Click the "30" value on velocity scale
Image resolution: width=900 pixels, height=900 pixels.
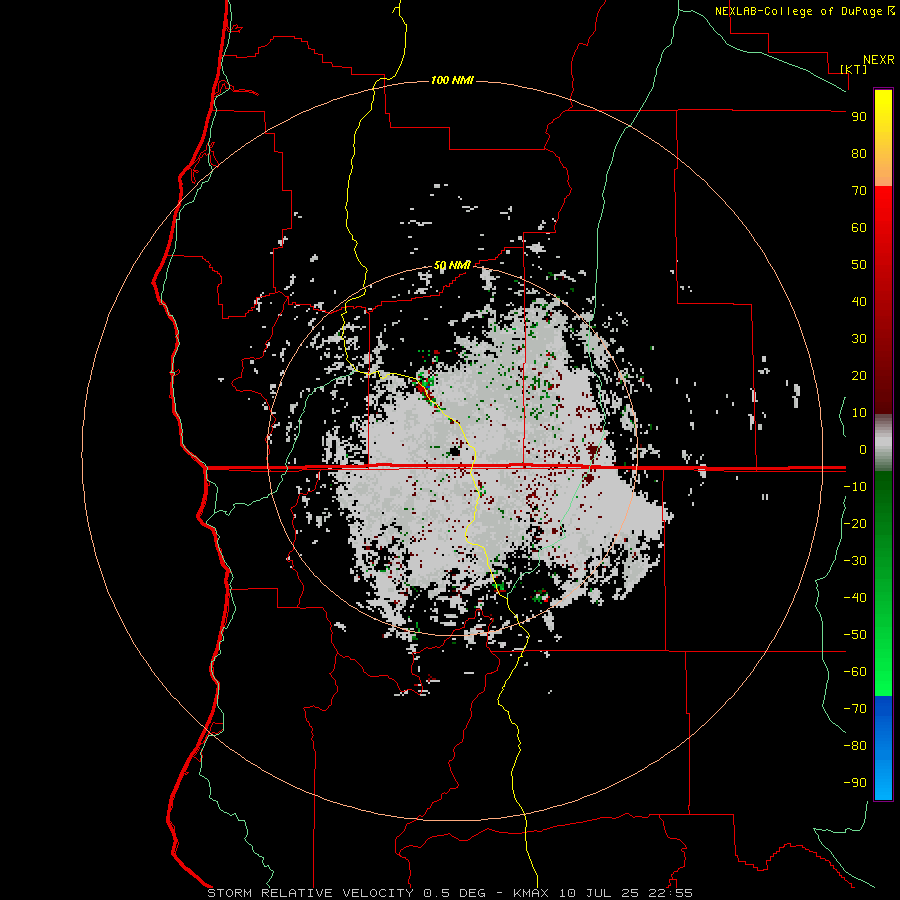click(x=859, y=339)
